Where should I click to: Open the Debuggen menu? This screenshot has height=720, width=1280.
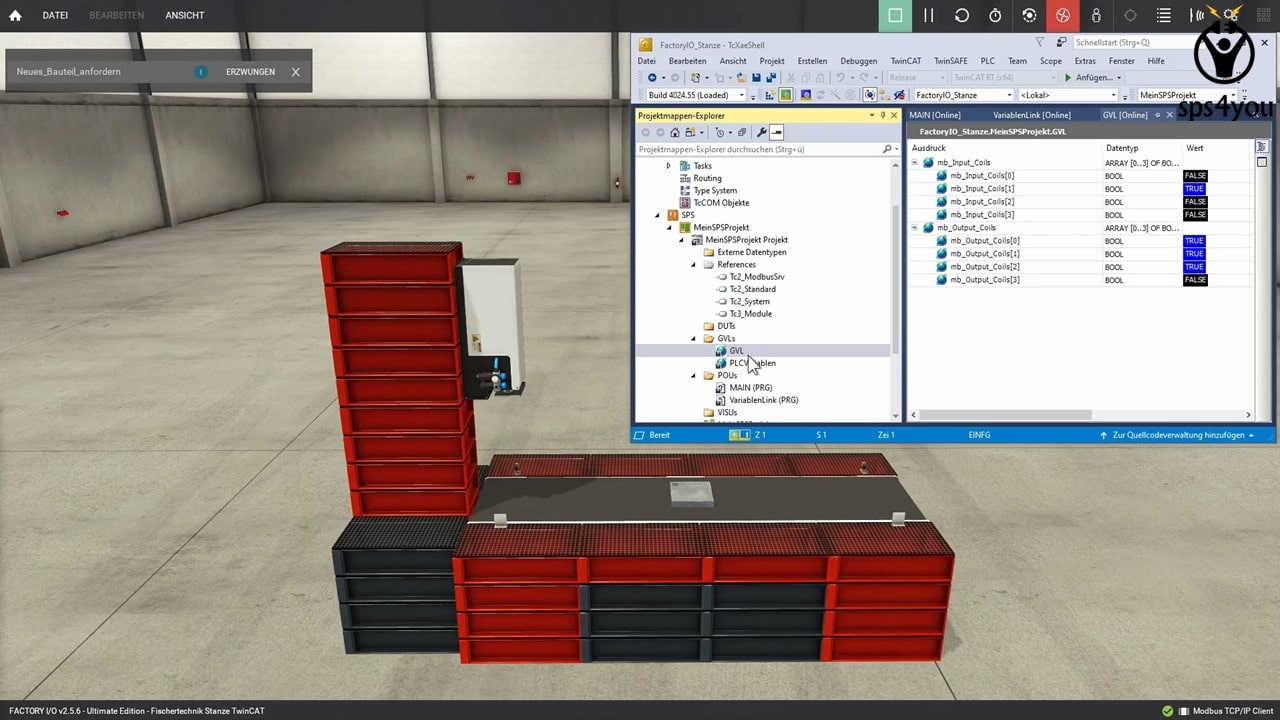pos(859,61)
